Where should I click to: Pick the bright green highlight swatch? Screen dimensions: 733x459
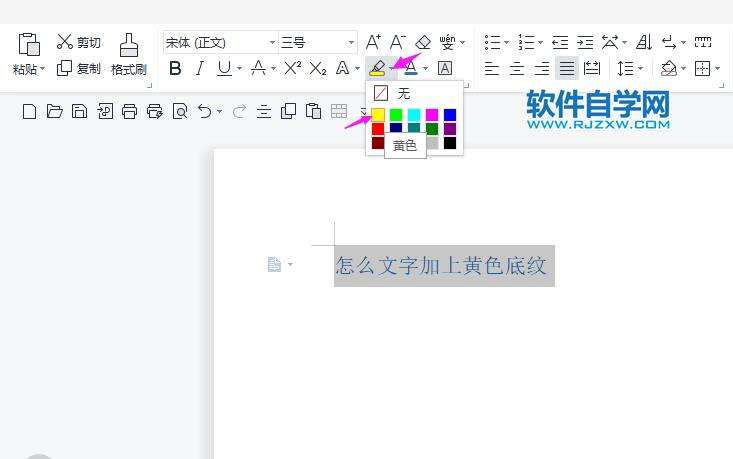click(x=396, y=115)
